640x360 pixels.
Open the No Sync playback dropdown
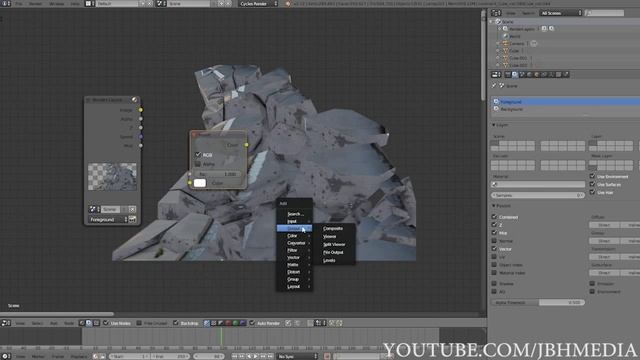click(298, 356)
